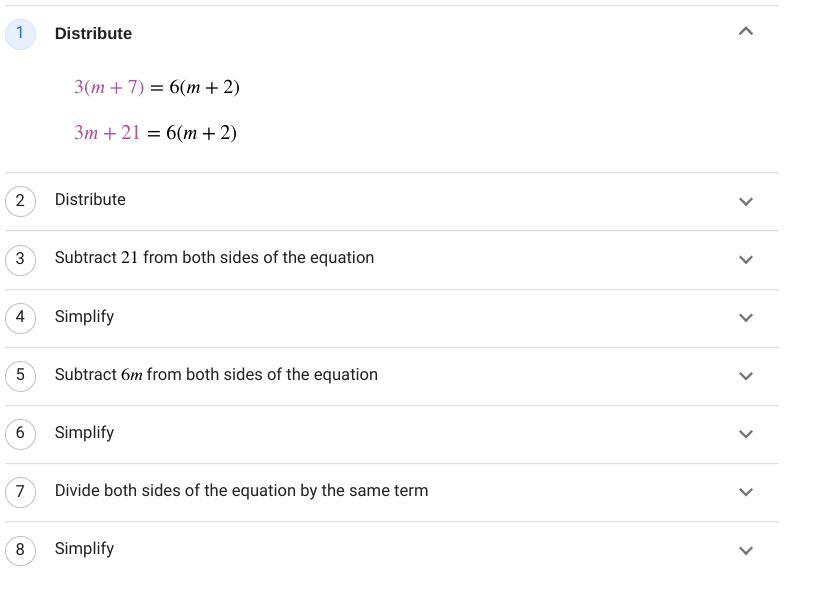Expand step 8 Simplify chevron
This screenshot has height=590, width=817.
pyautogui.click(x=745, y=550)
